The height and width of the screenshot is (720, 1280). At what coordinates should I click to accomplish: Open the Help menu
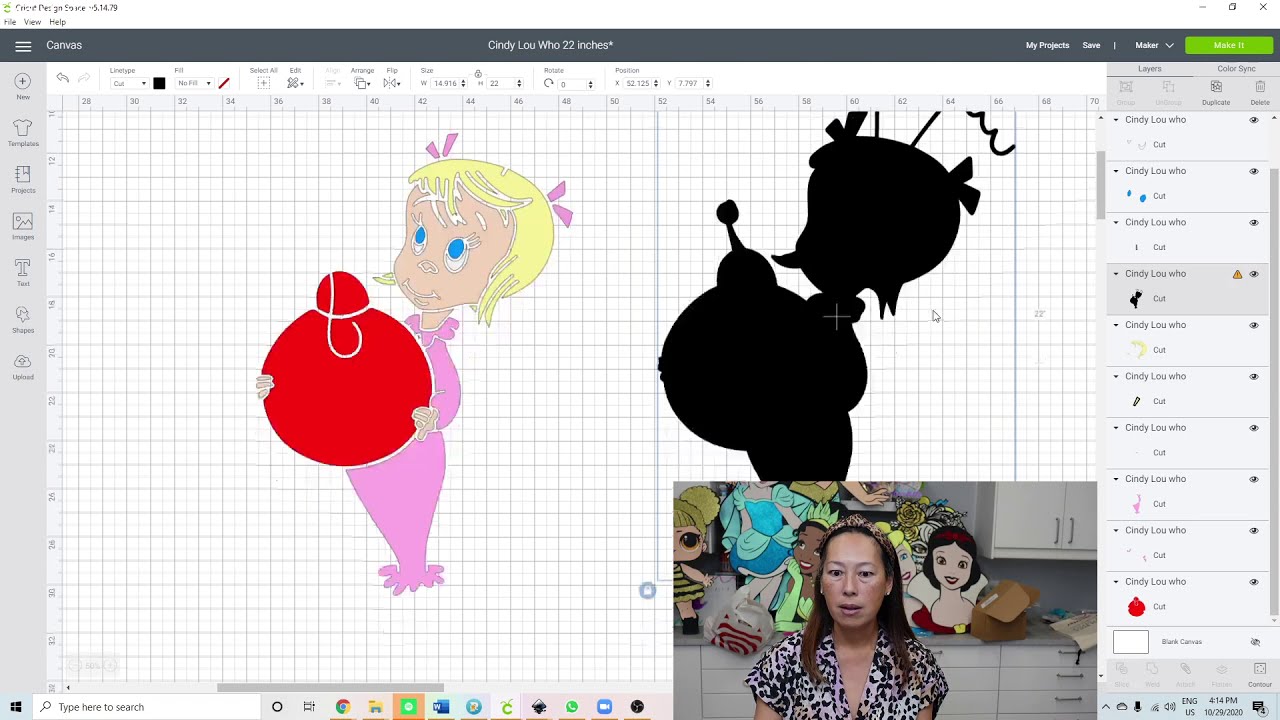pos(57,22)
